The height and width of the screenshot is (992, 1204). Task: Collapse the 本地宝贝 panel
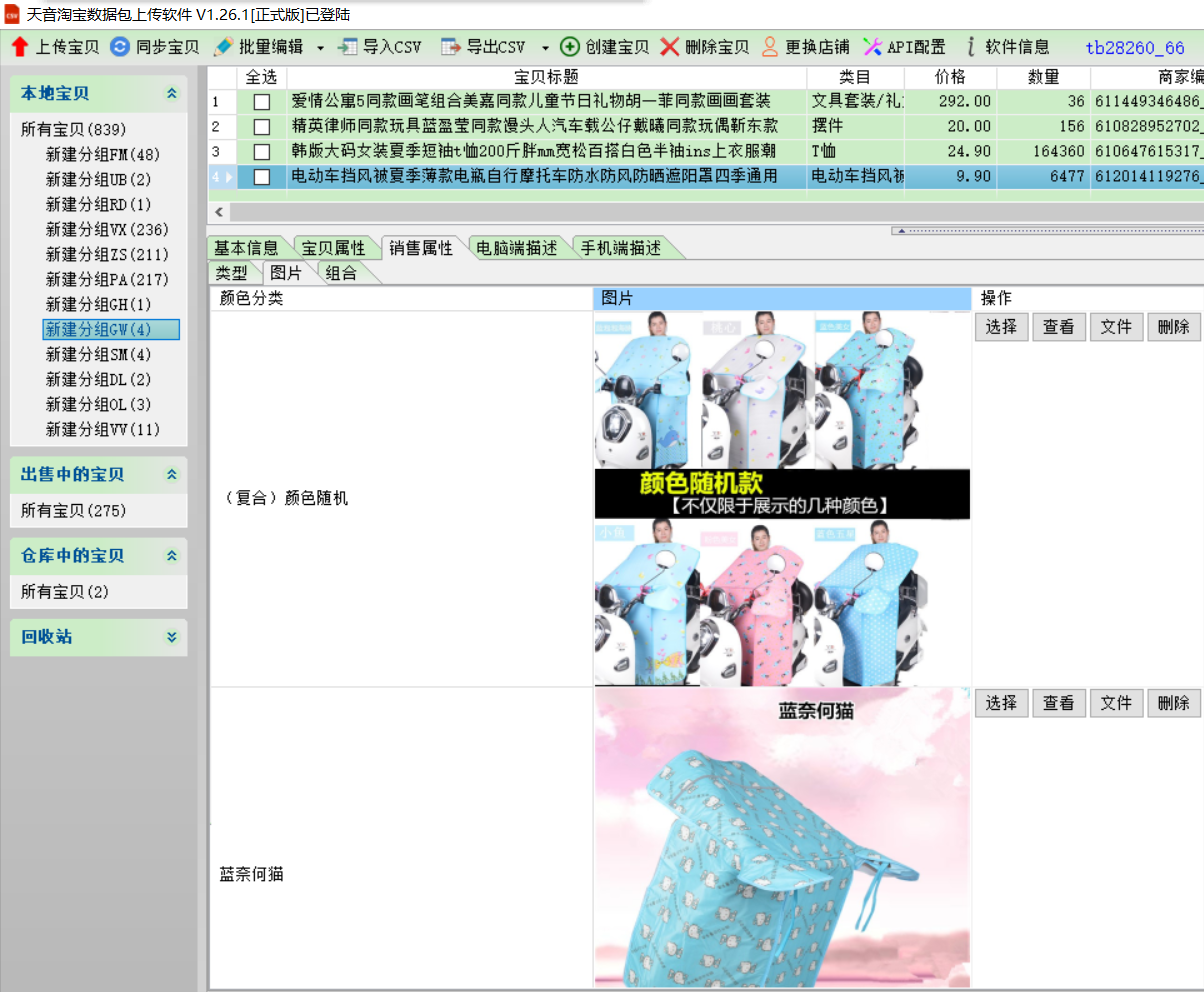(x=172, y=93)
